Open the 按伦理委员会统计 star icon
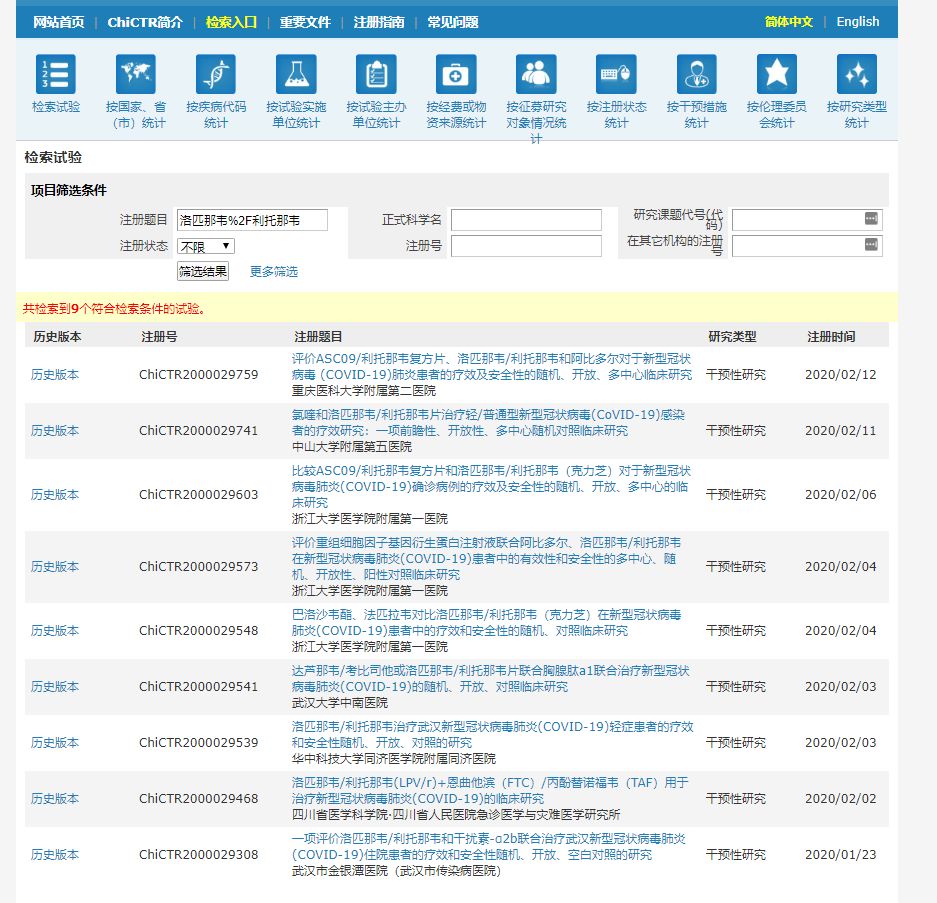 [x=776, y=74]
